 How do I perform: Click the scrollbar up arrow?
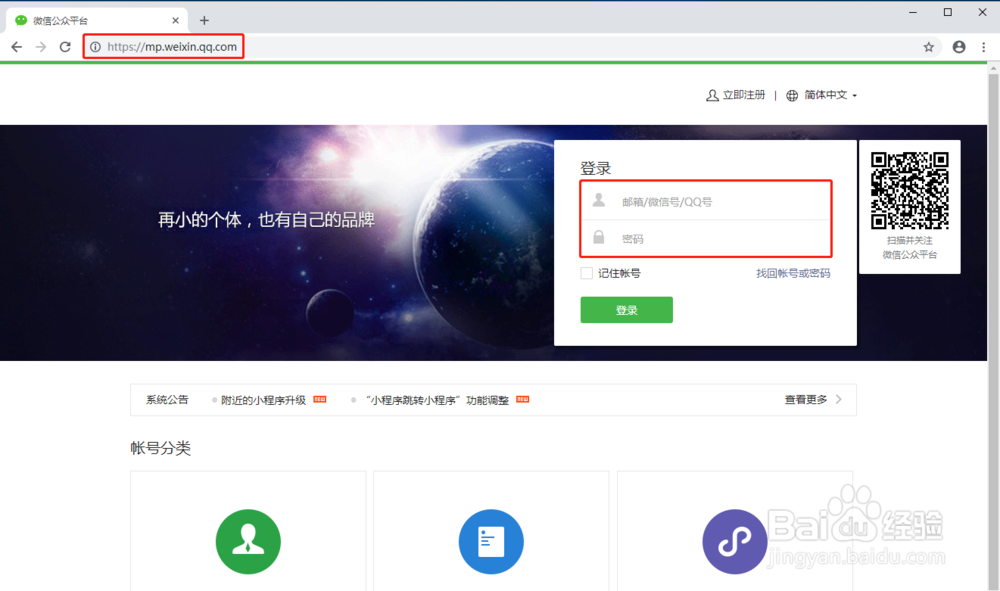pos(993,67)
